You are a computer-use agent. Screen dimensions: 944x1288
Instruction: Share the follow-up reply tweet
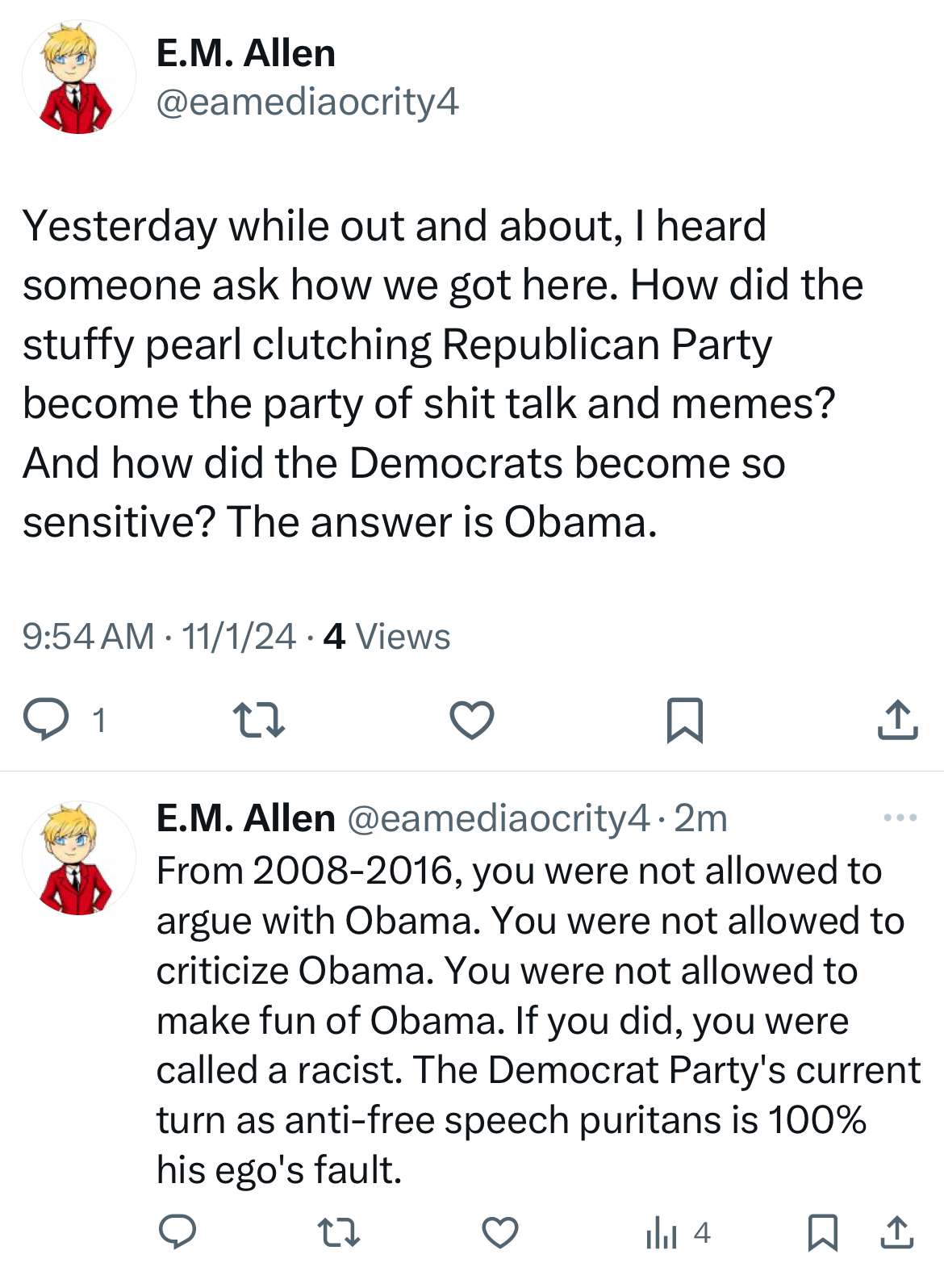897,1232
